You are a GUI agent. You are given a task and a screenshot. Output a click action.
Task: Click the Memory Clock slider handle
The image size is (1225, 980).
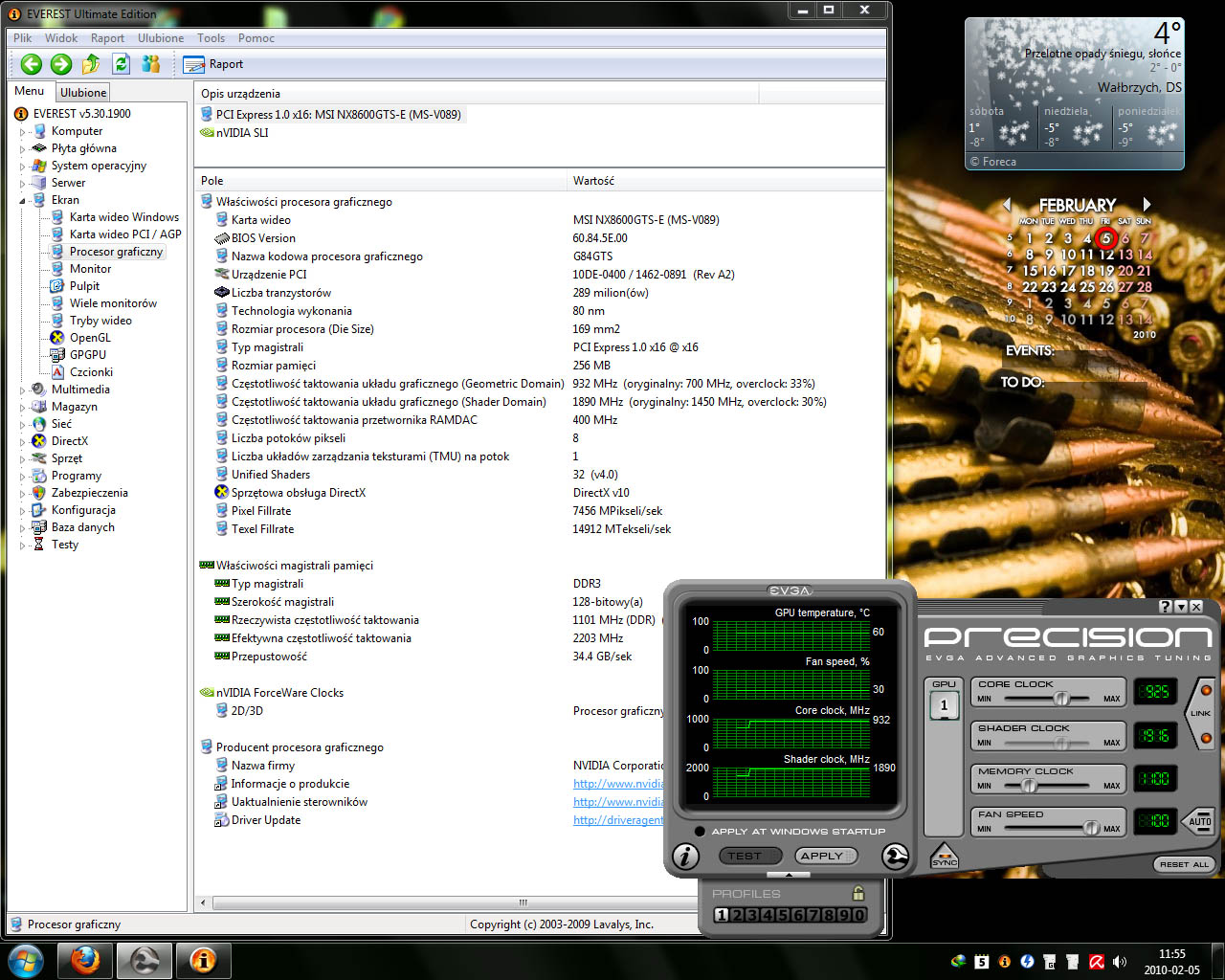pos(1029,786)
